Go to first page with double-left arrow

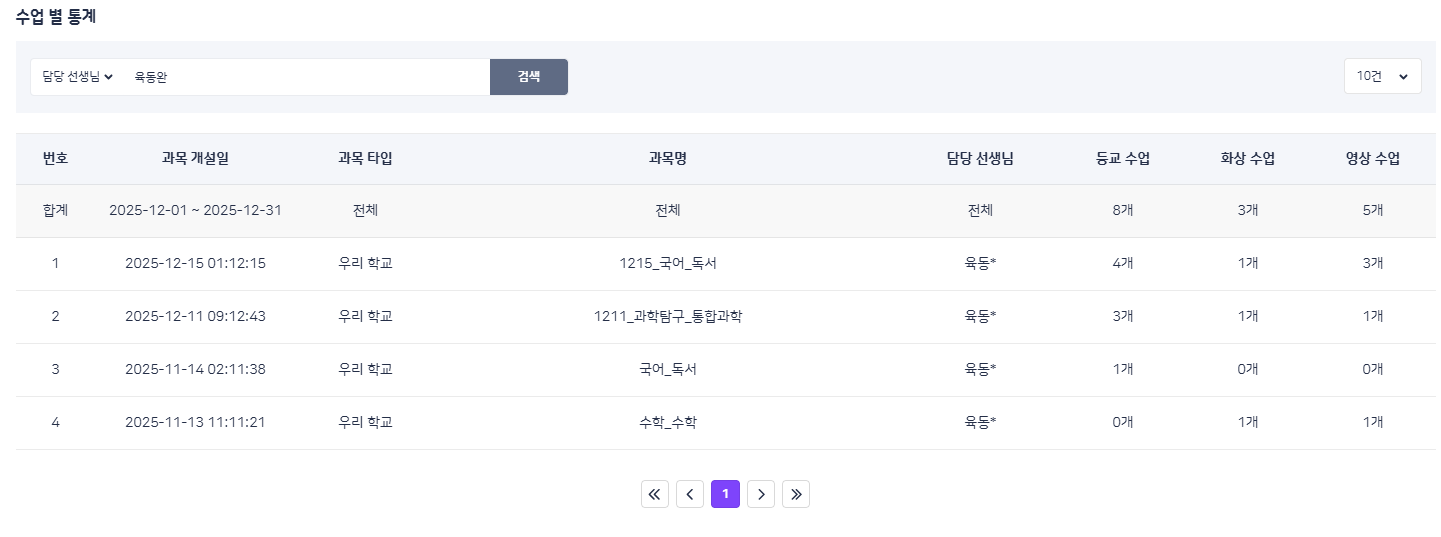pyautogui.click(x=655, y=494)
